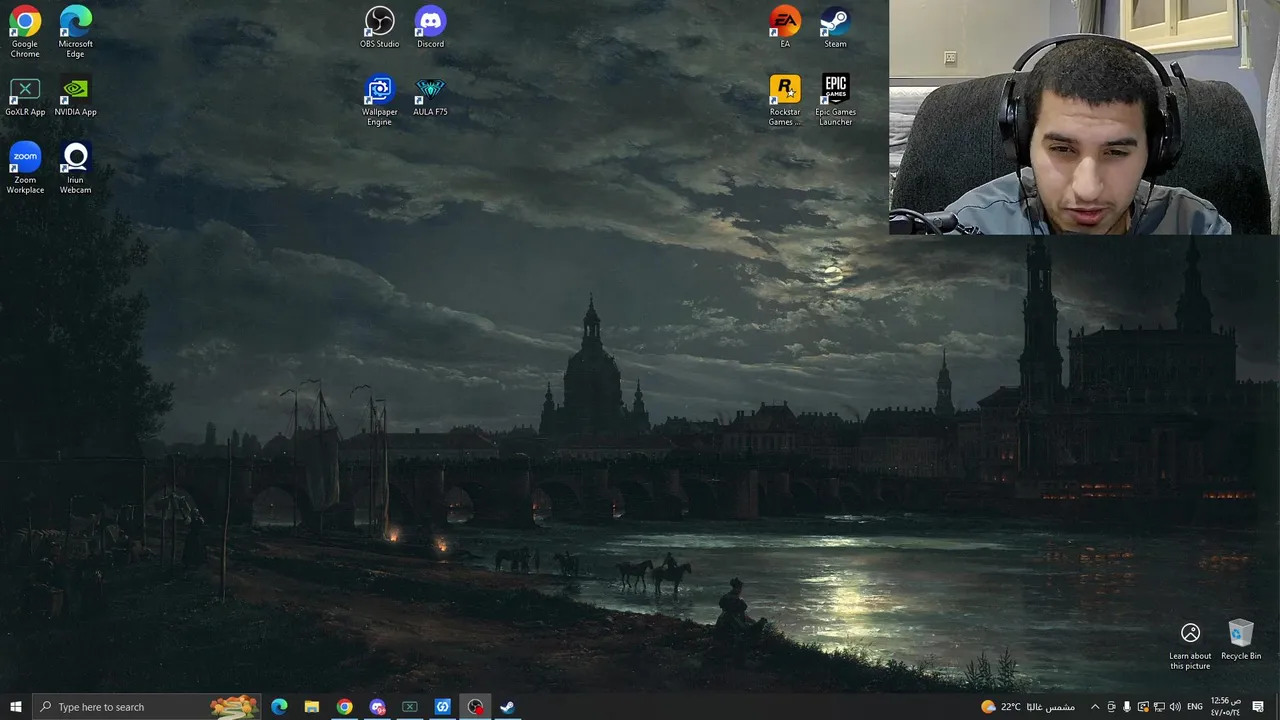
Task: Switch to Steam in the taskbar
Action: coord(507,707)
